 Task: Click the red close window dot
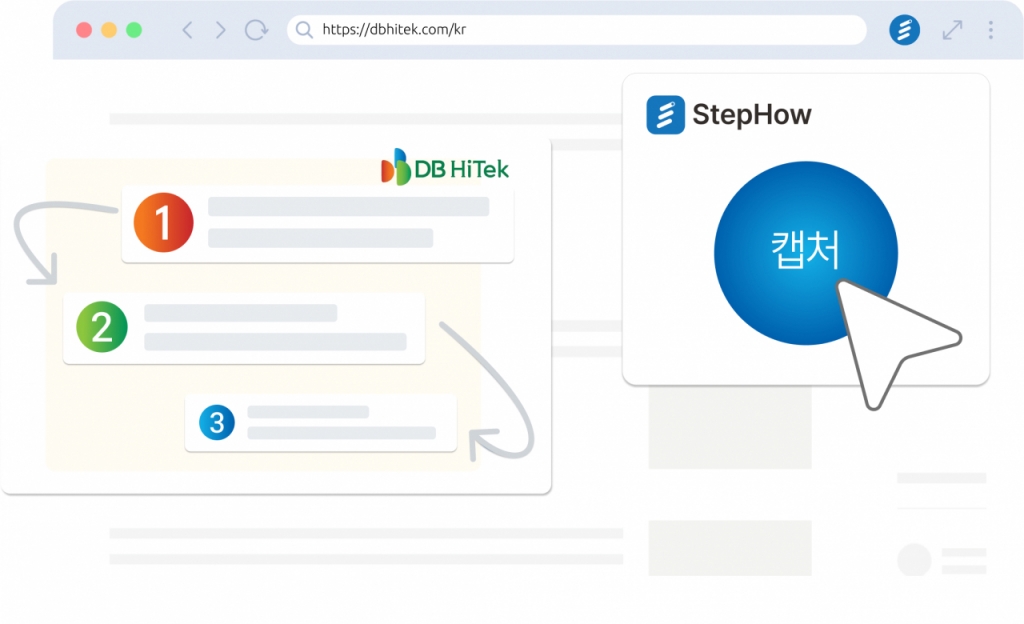(84, 30)
